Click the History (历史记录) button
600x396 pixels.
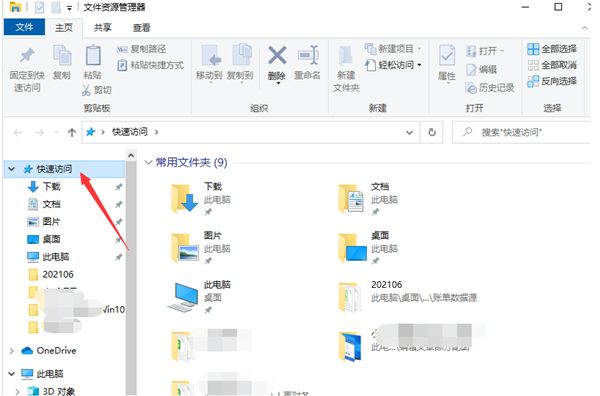point(490,88)
